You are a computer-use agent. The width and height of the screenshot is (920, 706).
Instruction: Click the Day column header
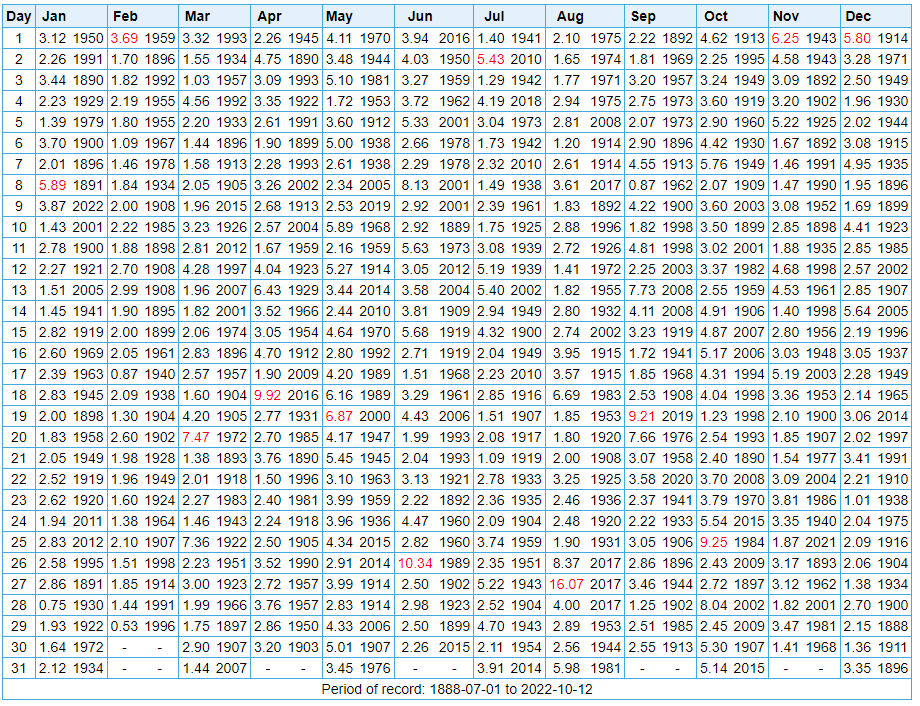(19, 16)
